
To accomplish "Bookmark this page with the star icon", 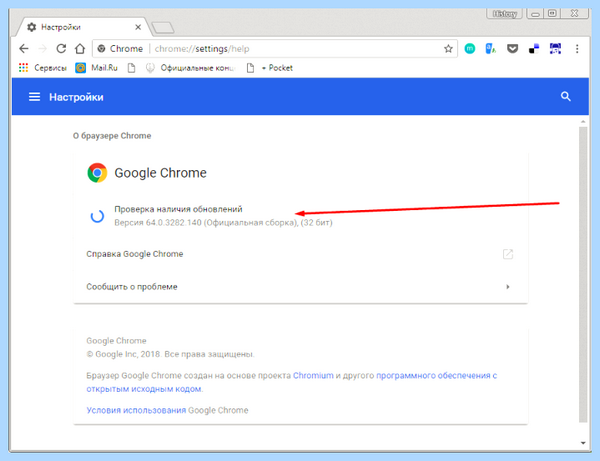I will pyautogui.click(x=448, y=49).
